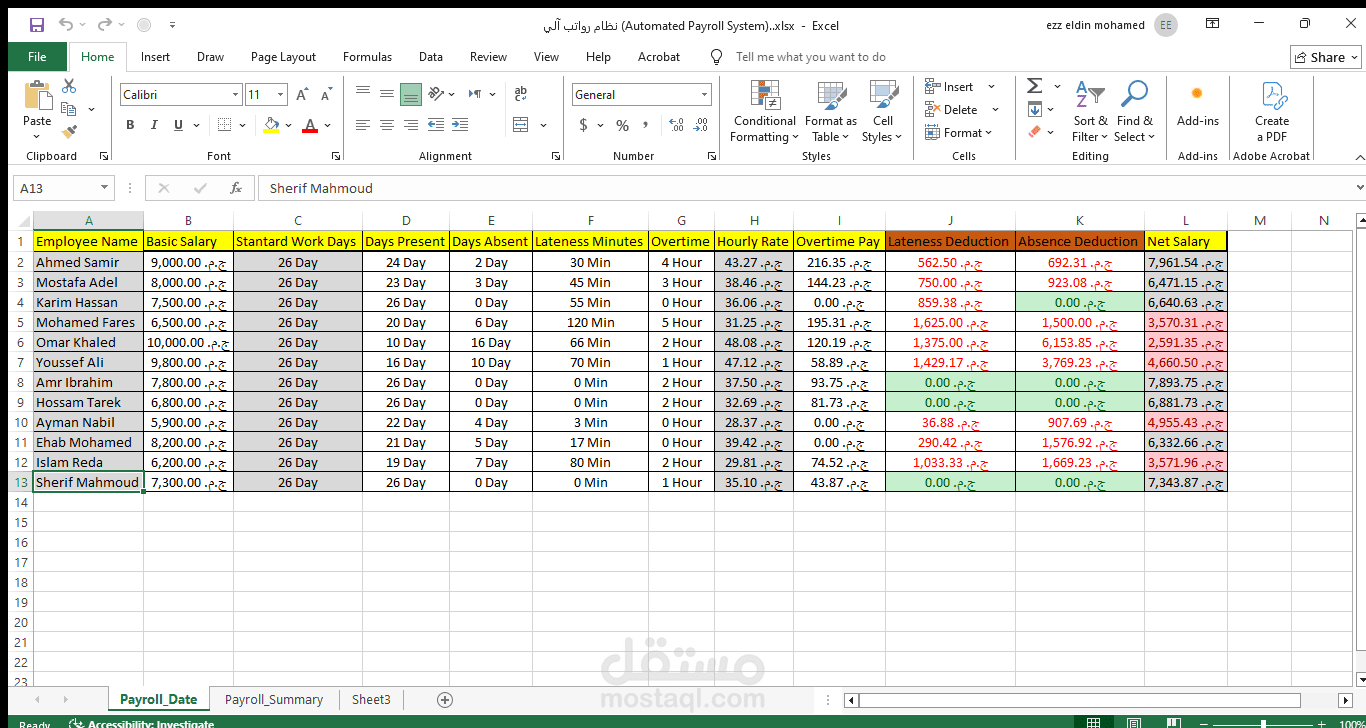Select the Find & Select icon
Viewport: 1366px width, 728px height.
[x=1133, y=112]
